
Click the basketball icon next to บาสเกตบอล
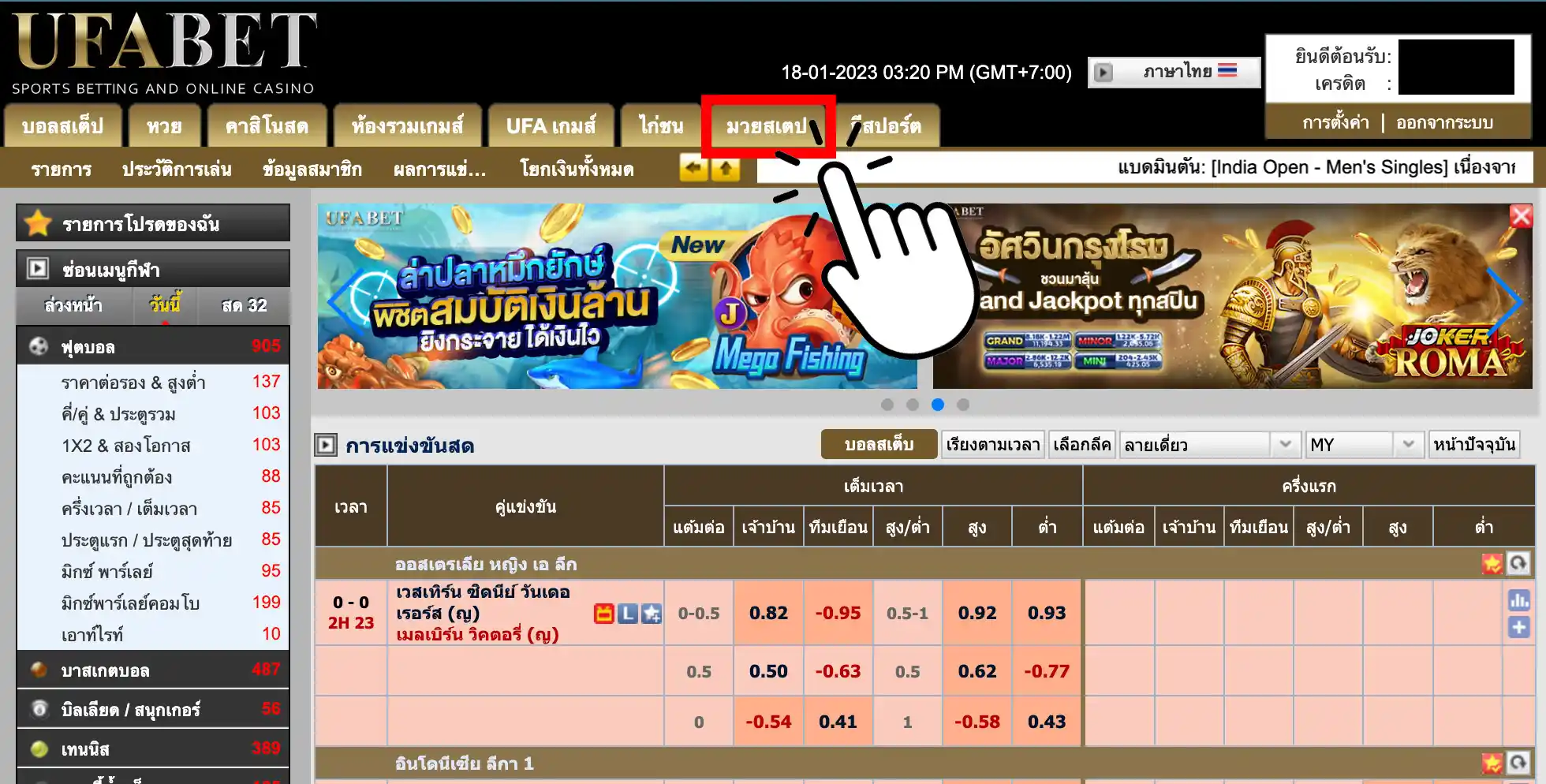pos(38,670)
